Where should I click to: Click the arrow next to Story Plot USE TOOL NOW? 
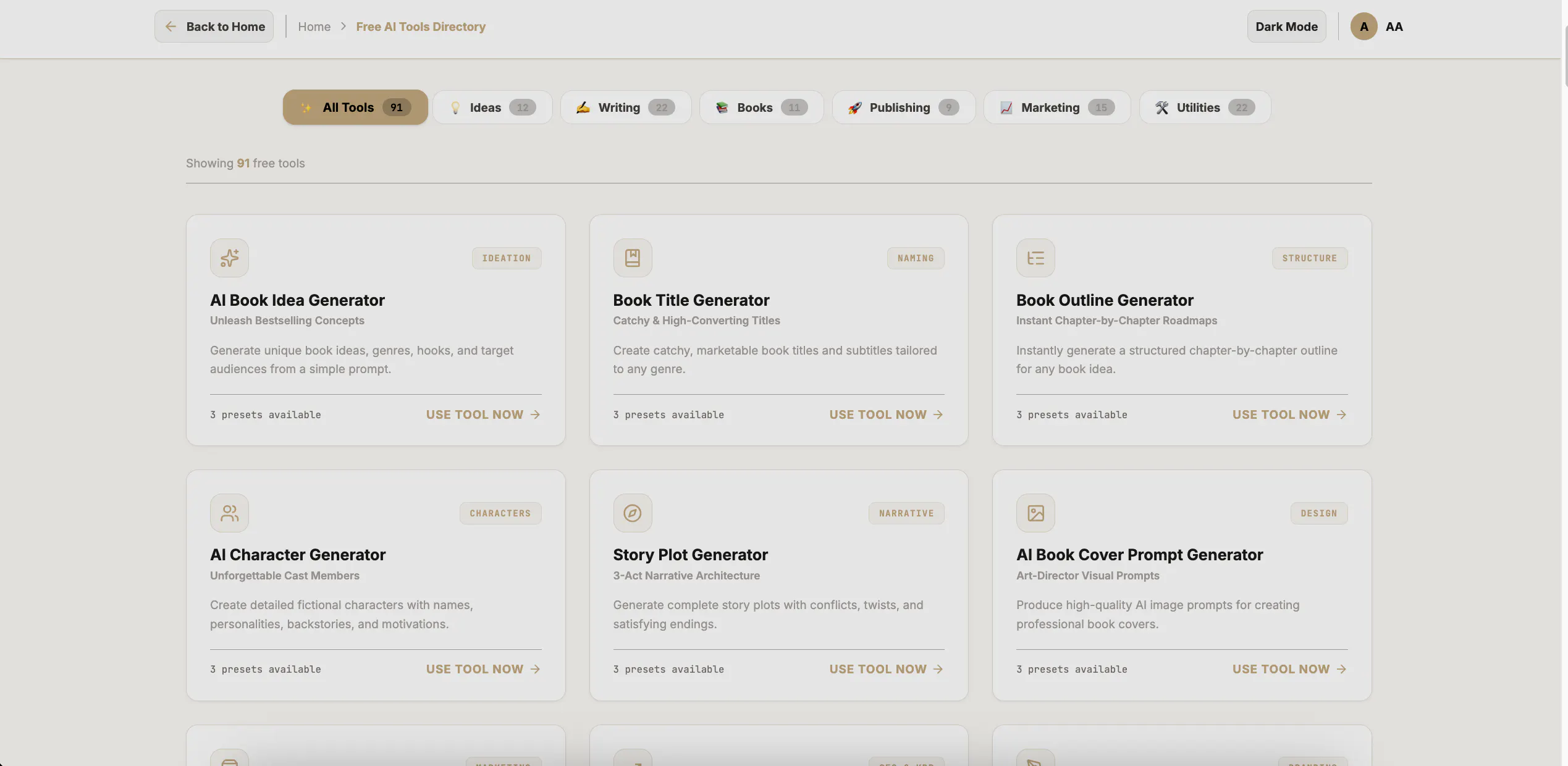click(938, 669)
